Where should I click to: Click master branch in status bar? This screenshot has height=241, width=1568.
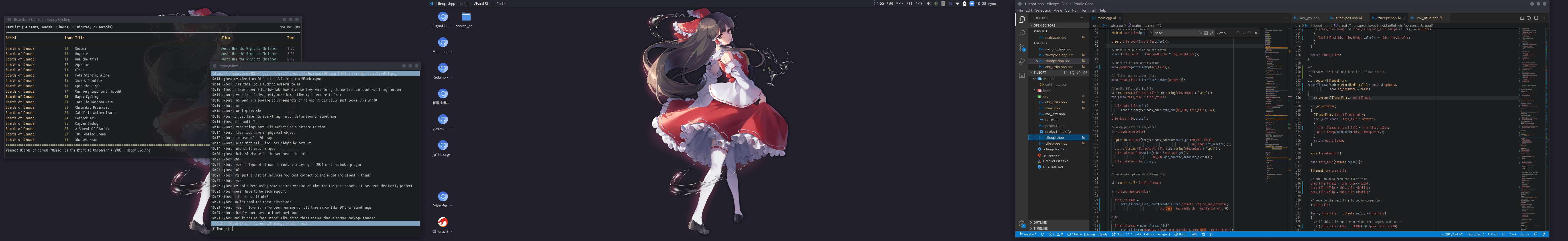(x=1028, y=234)
